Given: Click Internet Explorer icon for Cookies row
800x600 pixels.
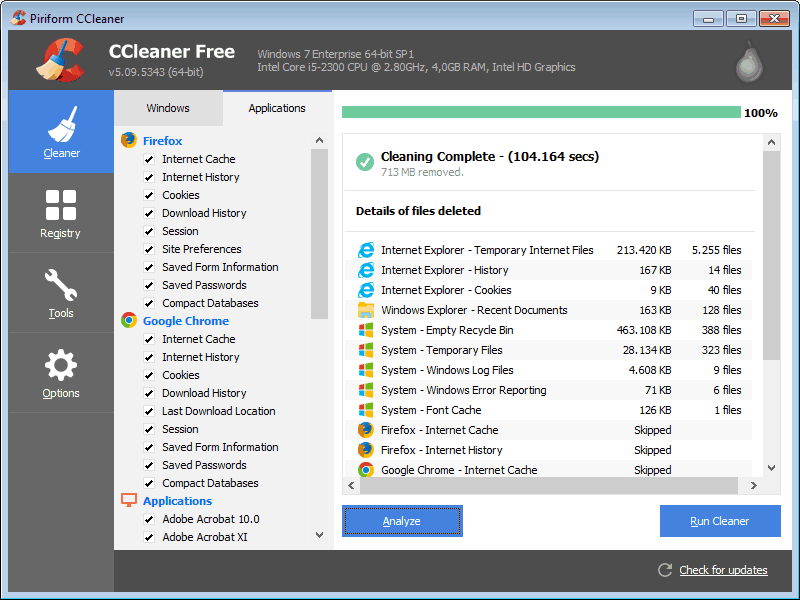Looking at the screenshot, I should click(x=366, y=290).
